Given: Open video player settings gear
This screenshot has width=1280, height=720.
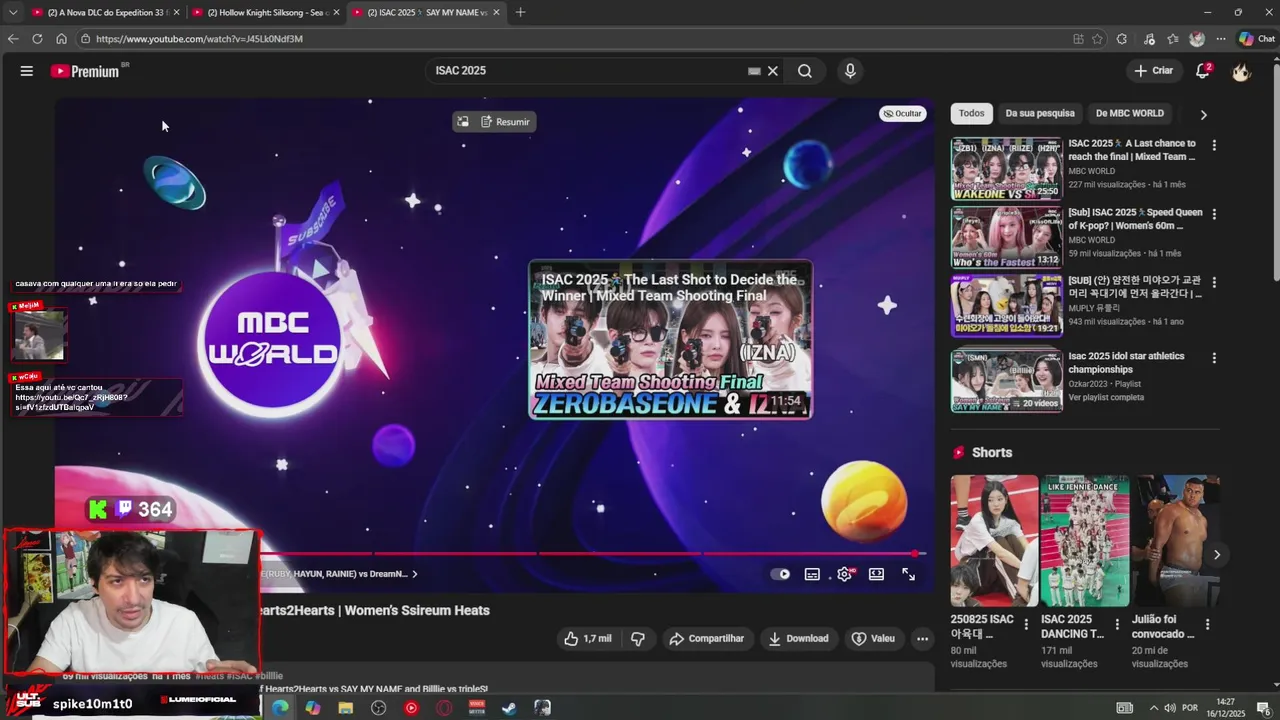Looking at the screenshot, I should (845, 574).
